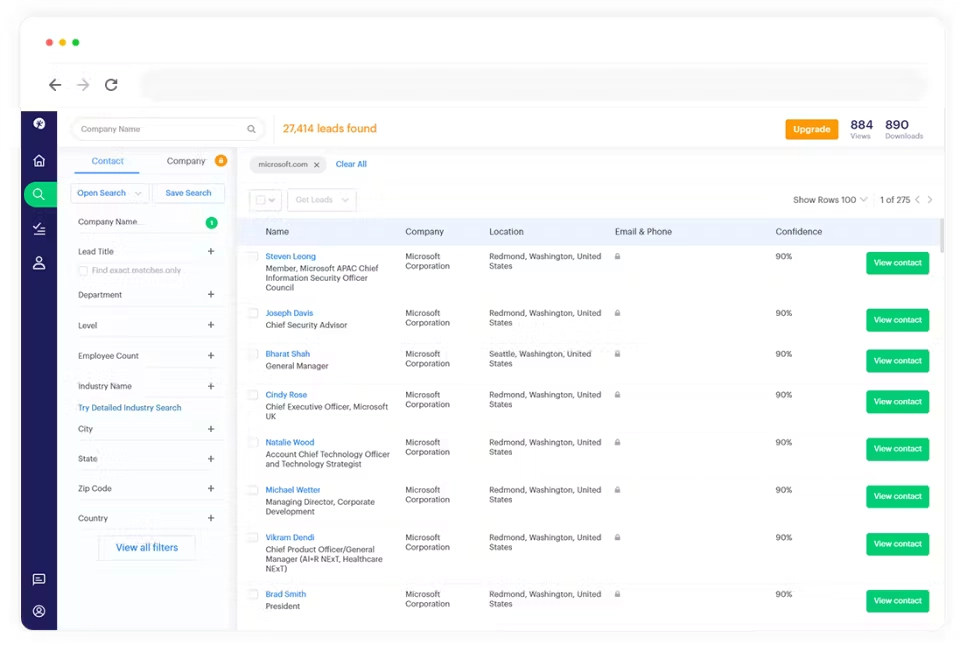The height and width of the screenshot is (652, 960).
Task: Click lock icon in Vikram Dendi's row
Action: click(617, 538)
